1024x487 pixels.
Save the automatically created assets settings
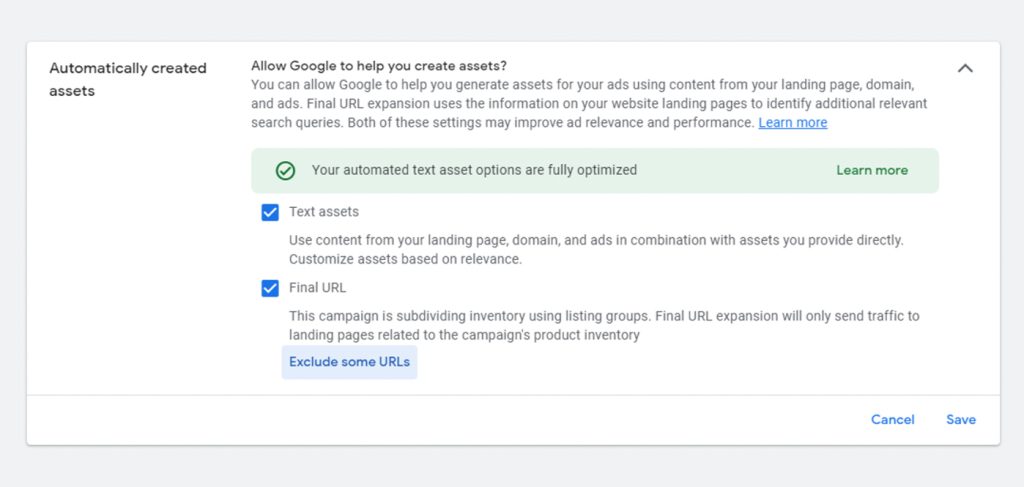tap(961, 420)
